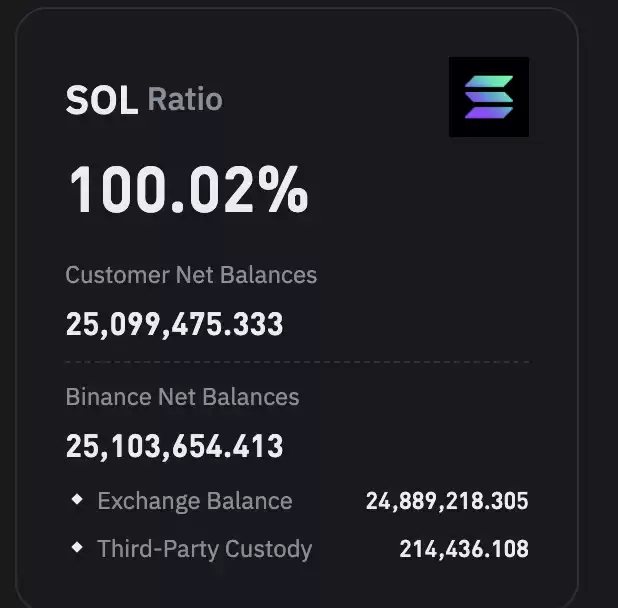Click the percent sign of the ratio
Image resolution: width=618 pixels, height=608 pixels.
[x=283, y=190]
